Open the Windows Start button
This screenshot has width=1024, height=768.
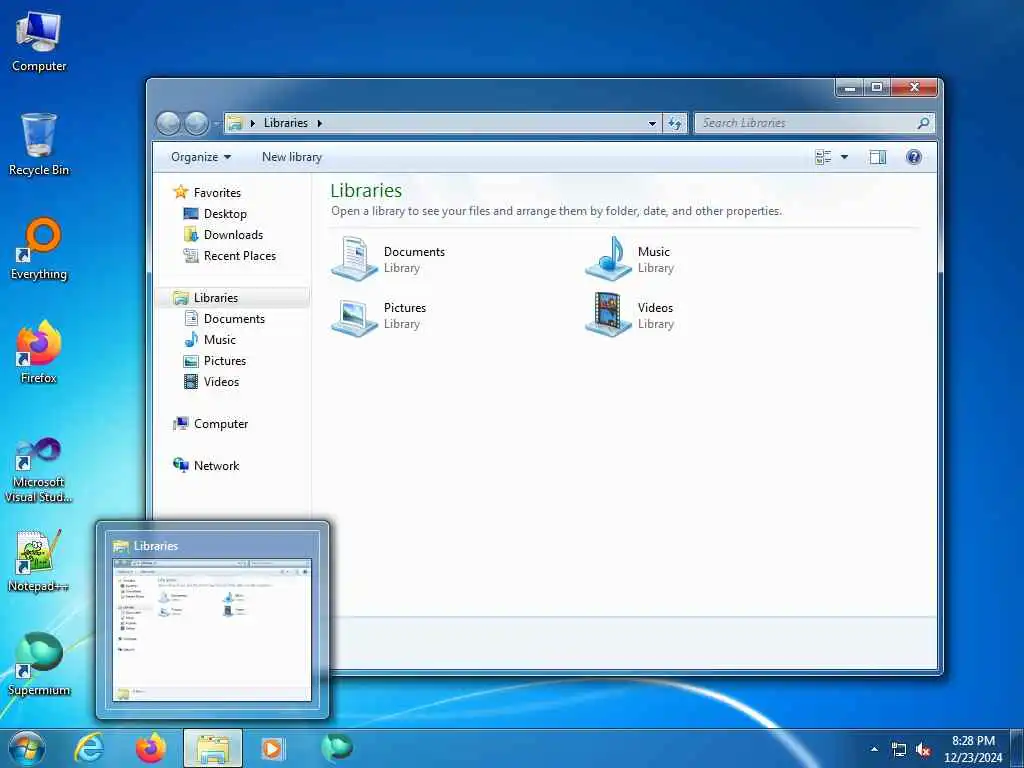(x=27, y=748)
